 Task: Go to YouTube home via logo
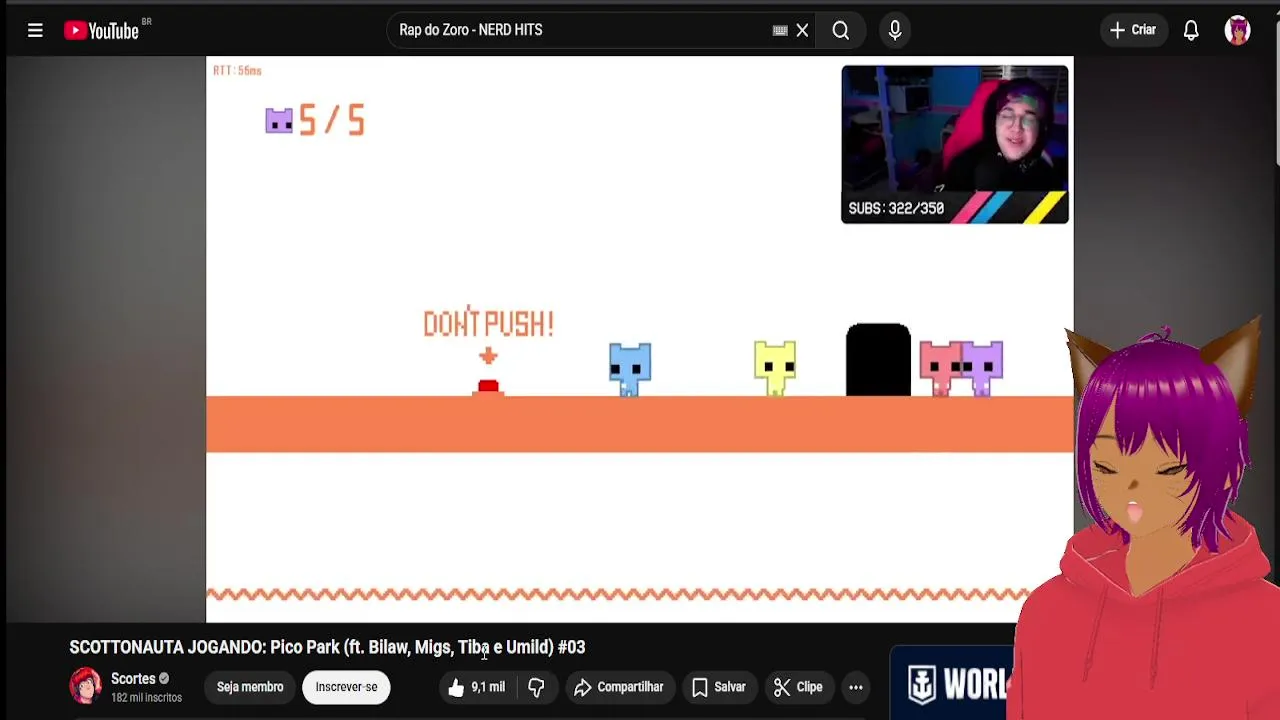[x=102, y=31]
